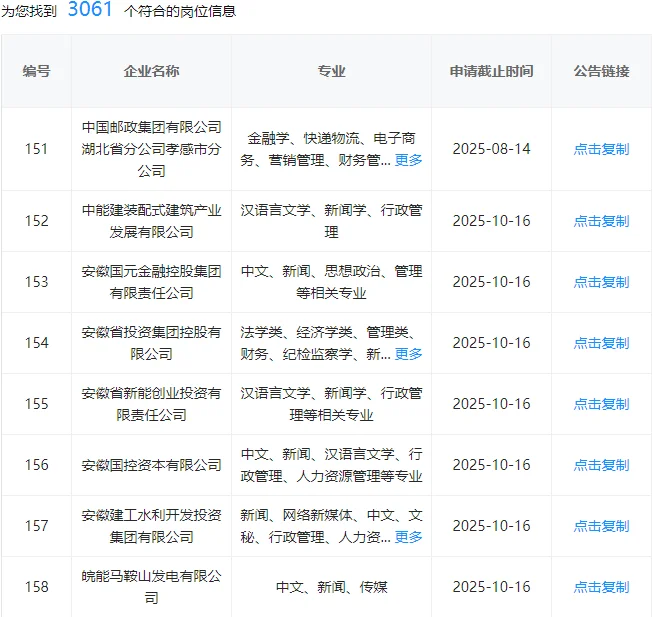Click company 中能建装配式建筑产业发展有限公司
652x617 pixels.
click(151, 221)
